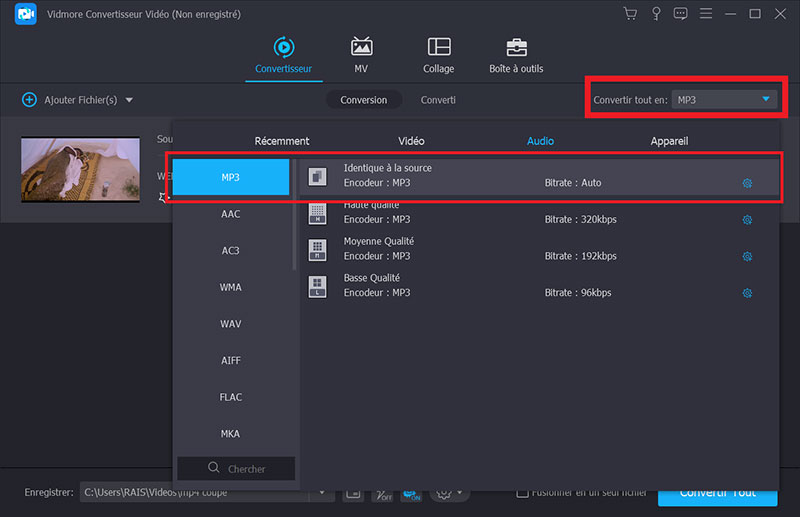The image size is (800, 517).
Task: Switch to the Vidéo format tab
Action: pos(411,141)
